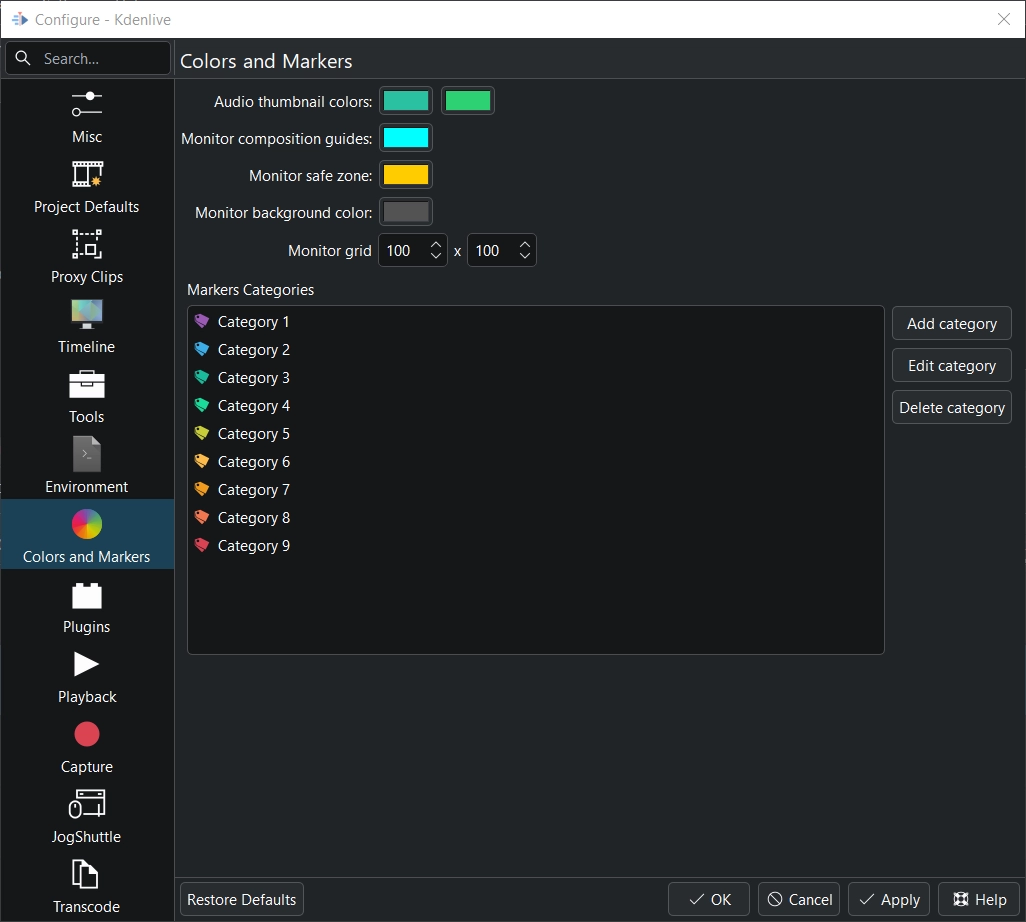Add a new marker category

pos(951,323)
